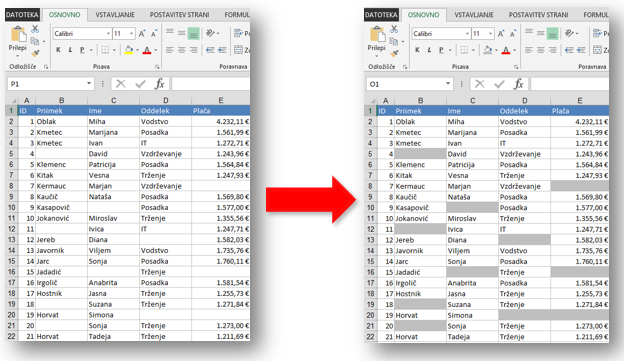
Task: Click formula bar input in left window
Action: click(211, 84)
